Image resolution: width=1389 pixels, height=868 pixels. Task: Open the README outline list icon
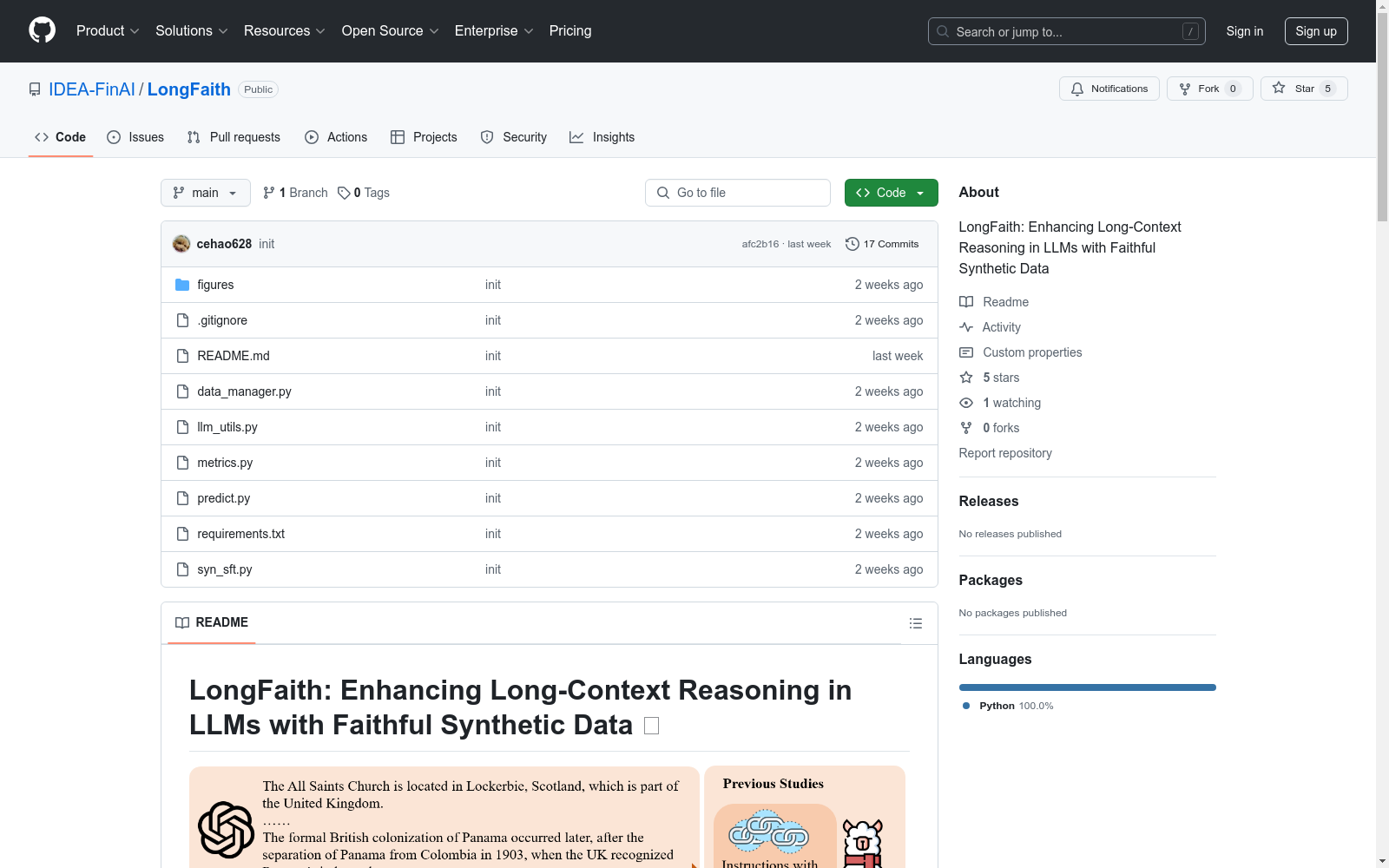click(915, 623)
